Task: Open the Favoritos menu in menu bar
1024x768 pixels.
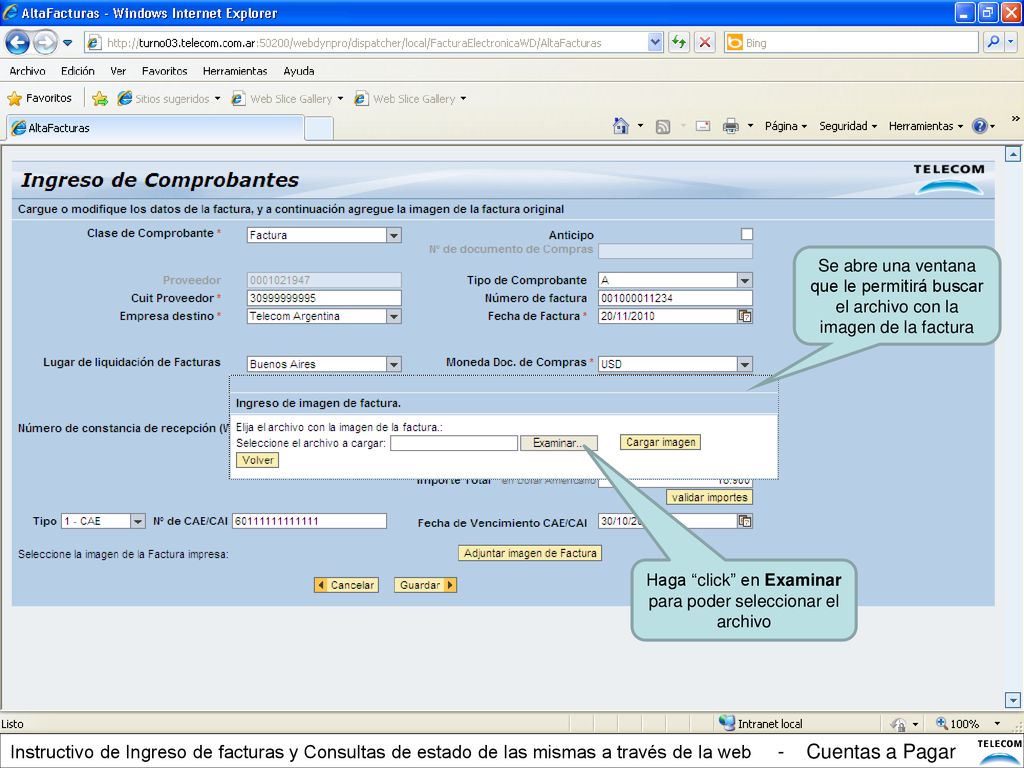Action: click(165, 71)
